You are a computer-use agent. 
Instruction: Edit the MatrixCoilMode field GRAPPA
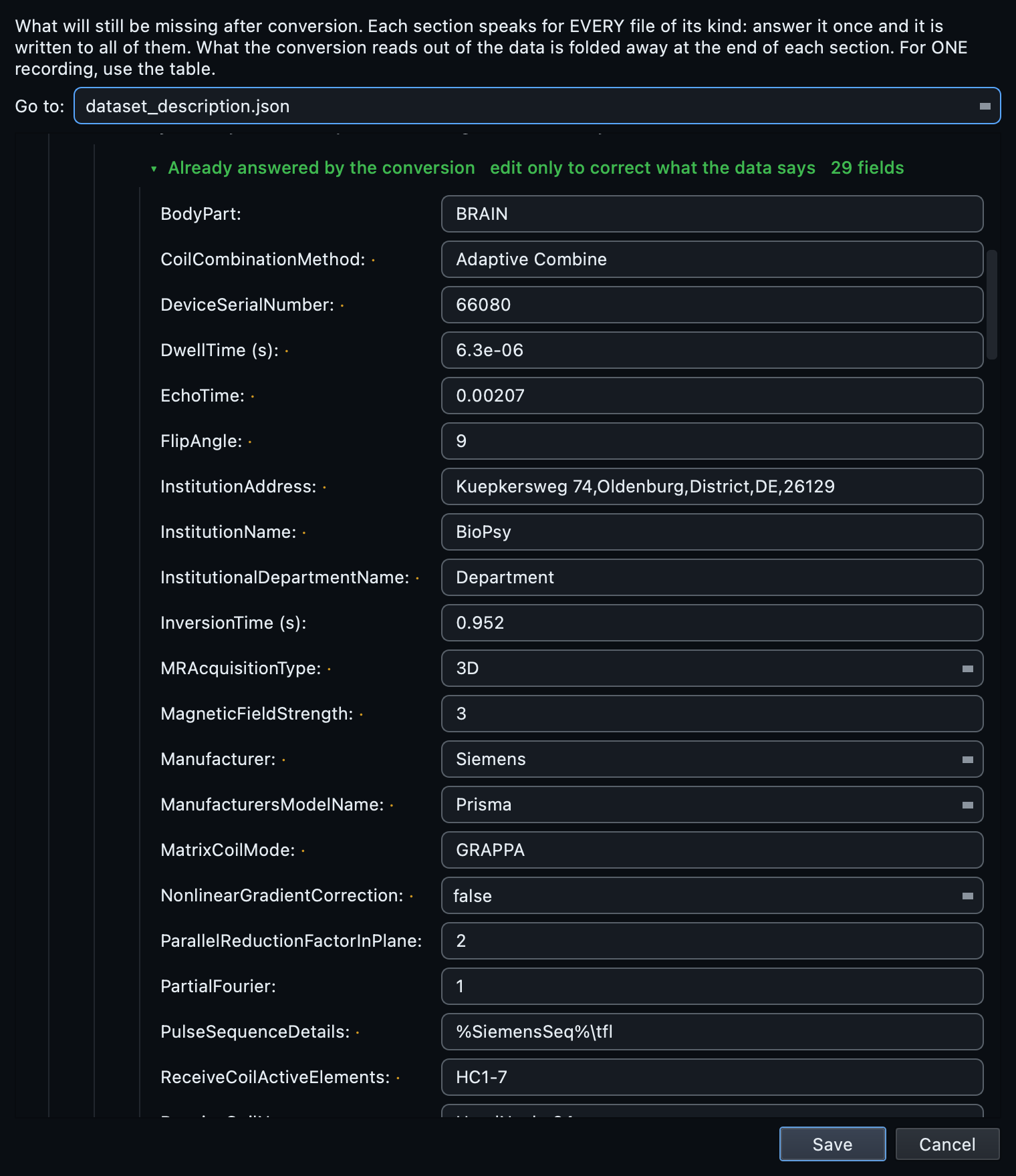pyautogui.click(x=712, y=850)
